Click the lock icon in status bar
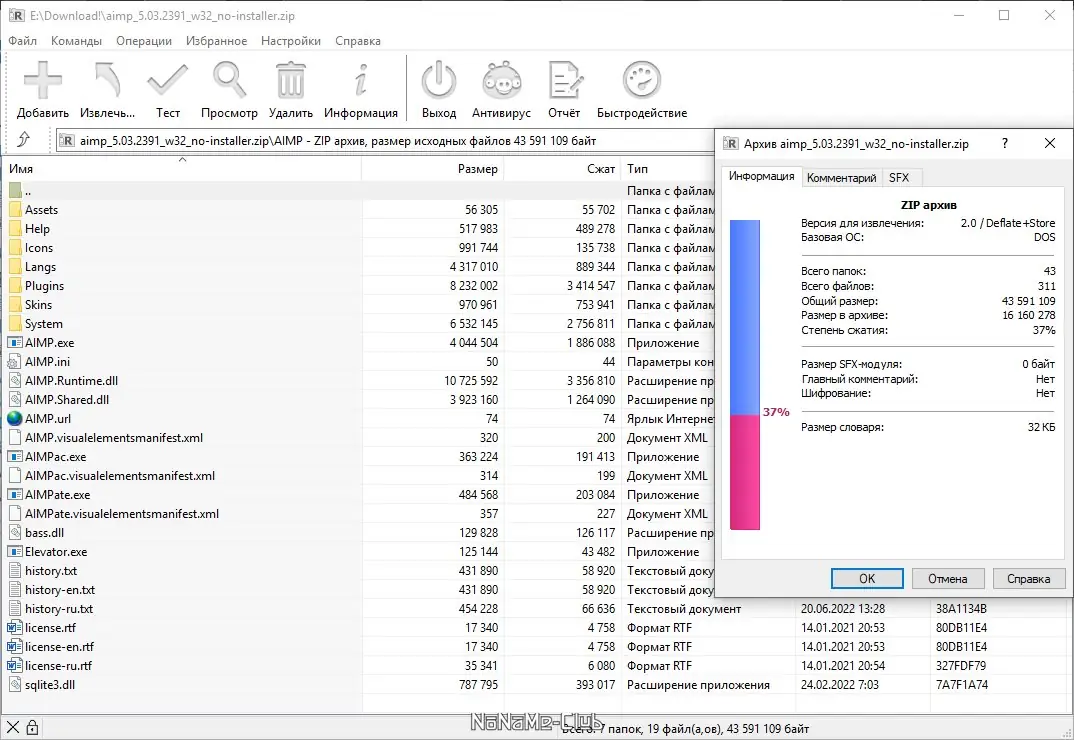This screenshot has height=740, width=1074. (x=32, y=728)
